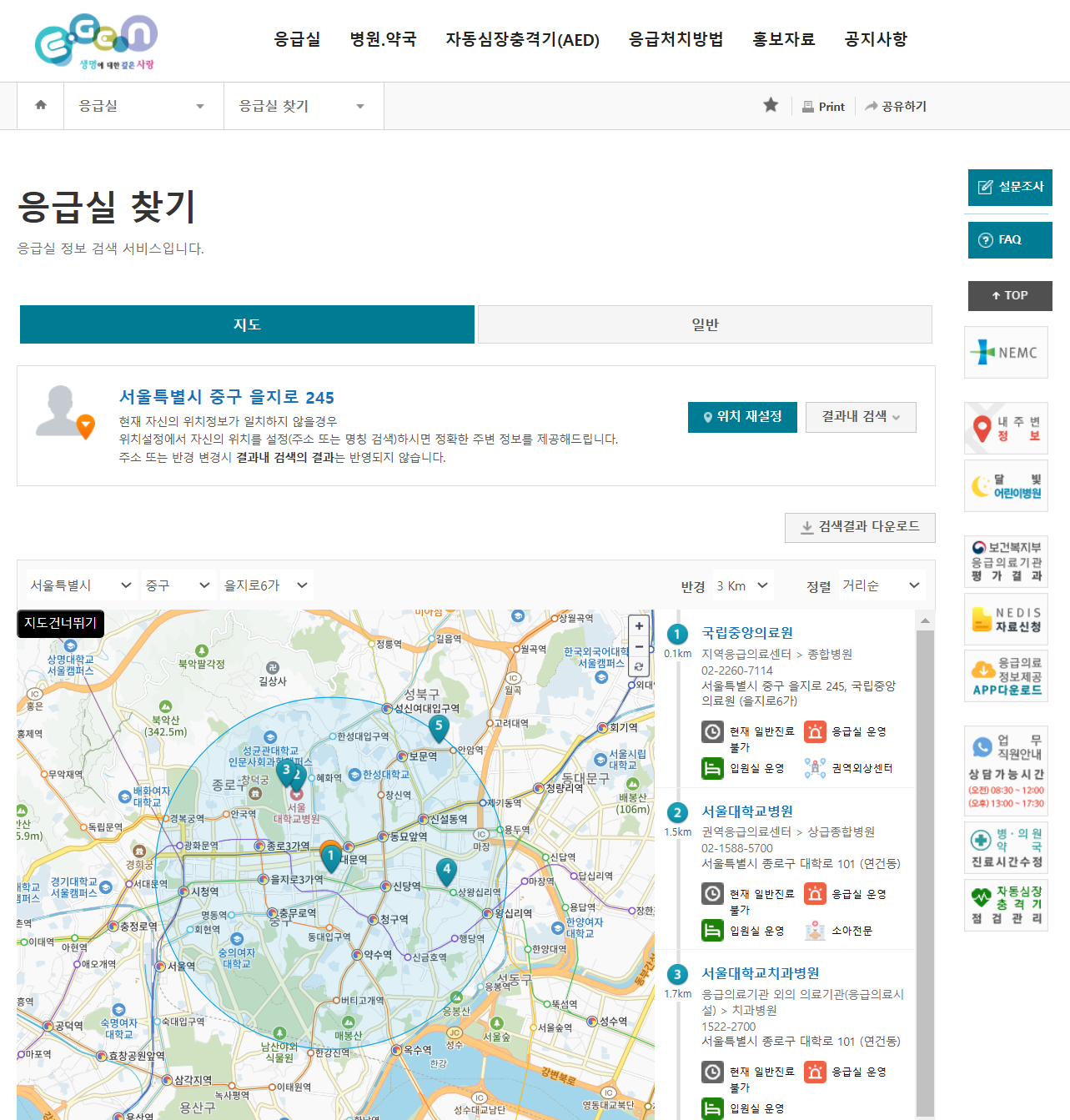
Task: Open 내 주변 정보 sidebar icon
Action: (1006, 428)
